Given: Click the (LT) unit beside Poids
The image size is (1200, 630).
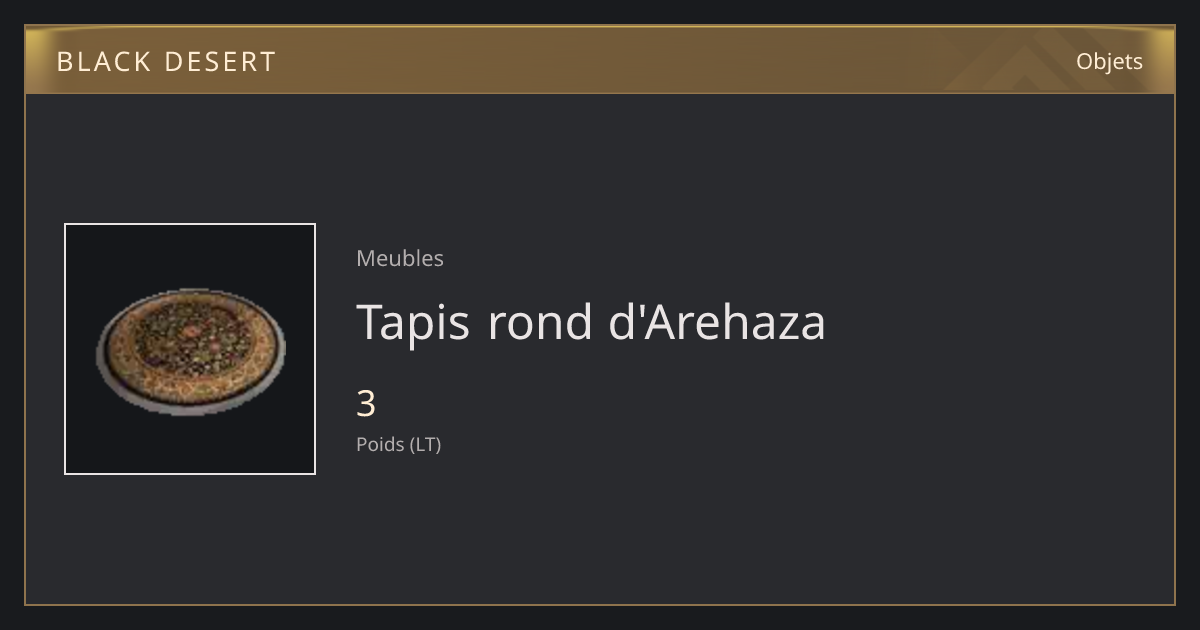Looking at the screenshot, I should [x=425, y=444].
